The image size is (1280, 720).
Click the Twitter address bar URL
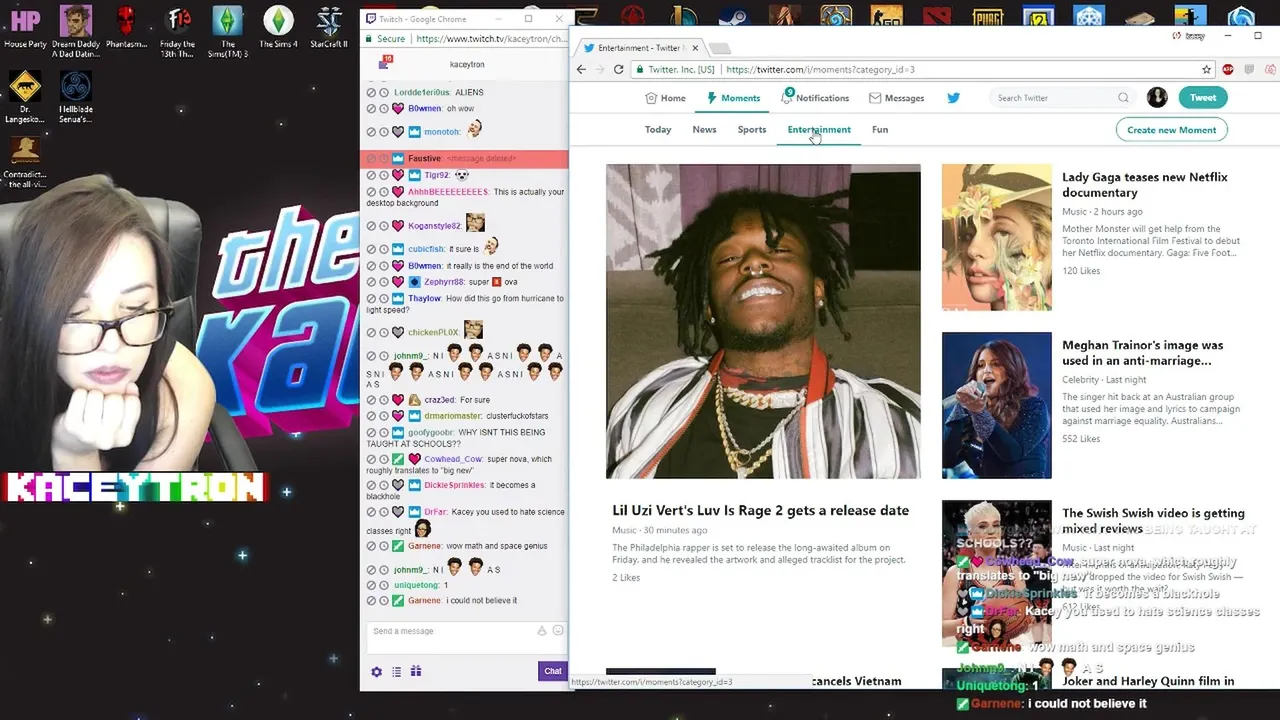point(821,69)
